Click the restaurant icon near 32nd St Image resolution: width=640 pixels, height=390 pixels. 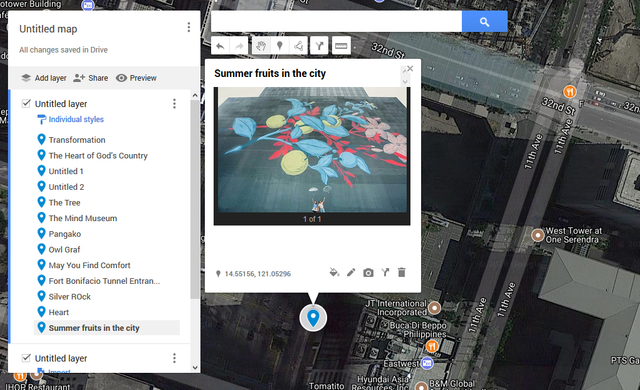(570, 91)
